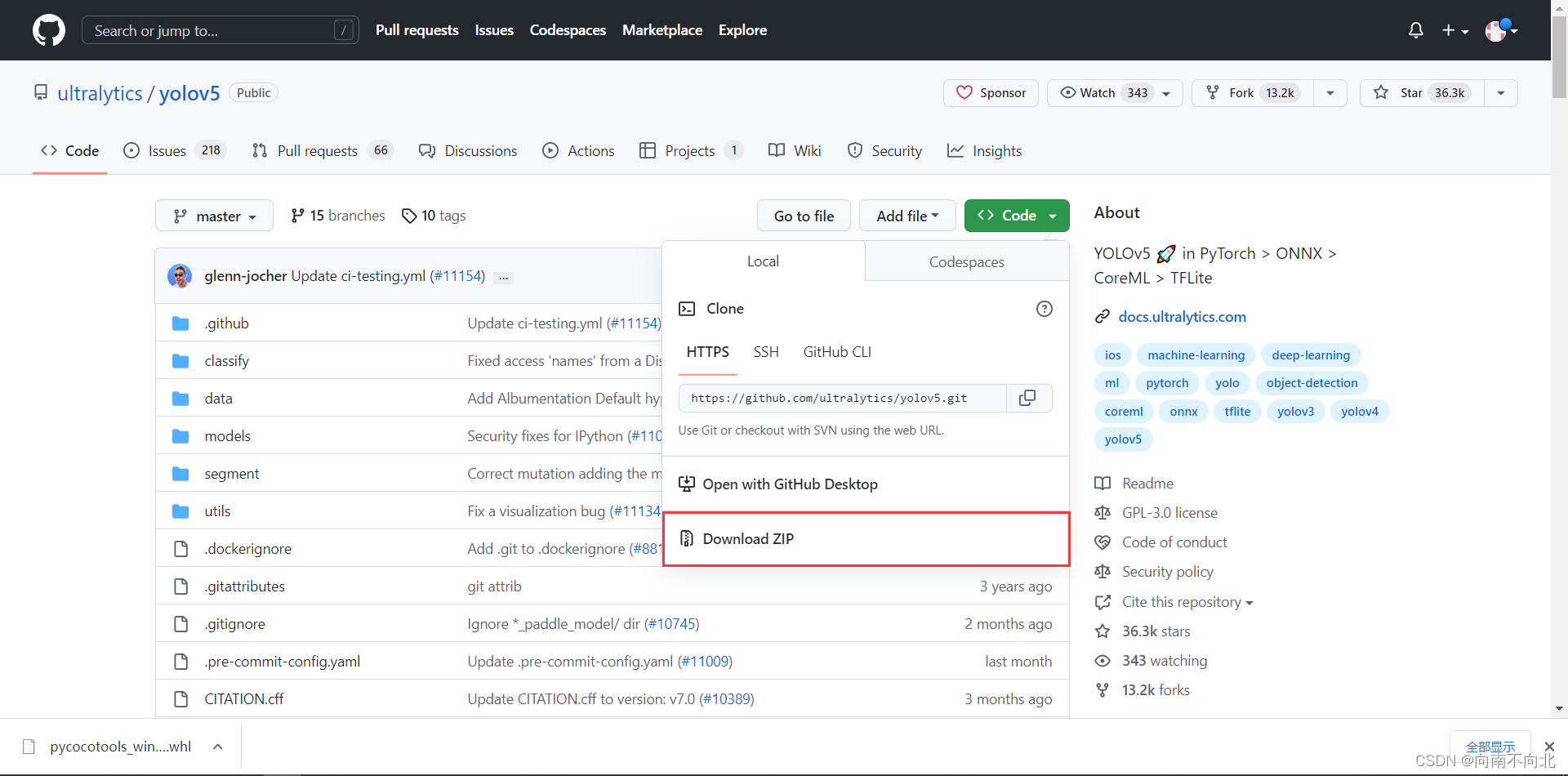Open the pycocotools download options arrow
This screenshot has height=776, width=1568.
[x=218, y=747]
